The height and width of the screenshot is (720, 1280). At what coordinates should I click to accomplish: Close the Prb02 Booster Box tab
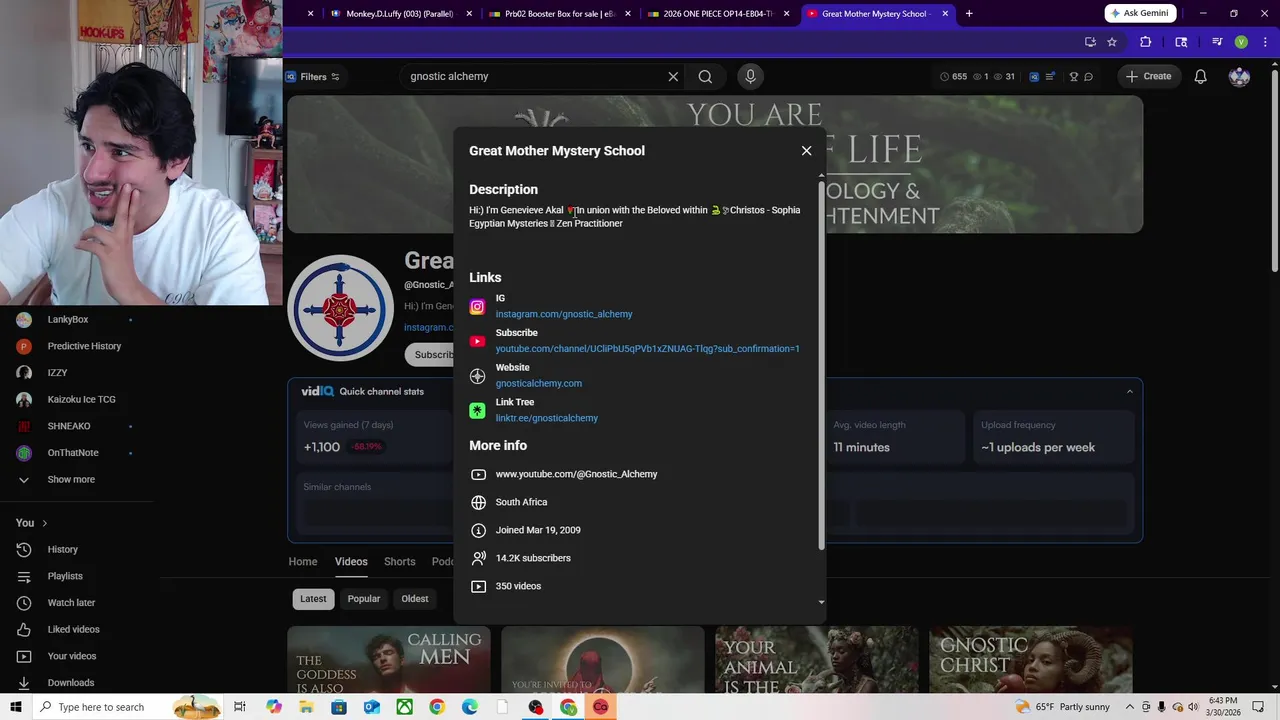[628, 14]
